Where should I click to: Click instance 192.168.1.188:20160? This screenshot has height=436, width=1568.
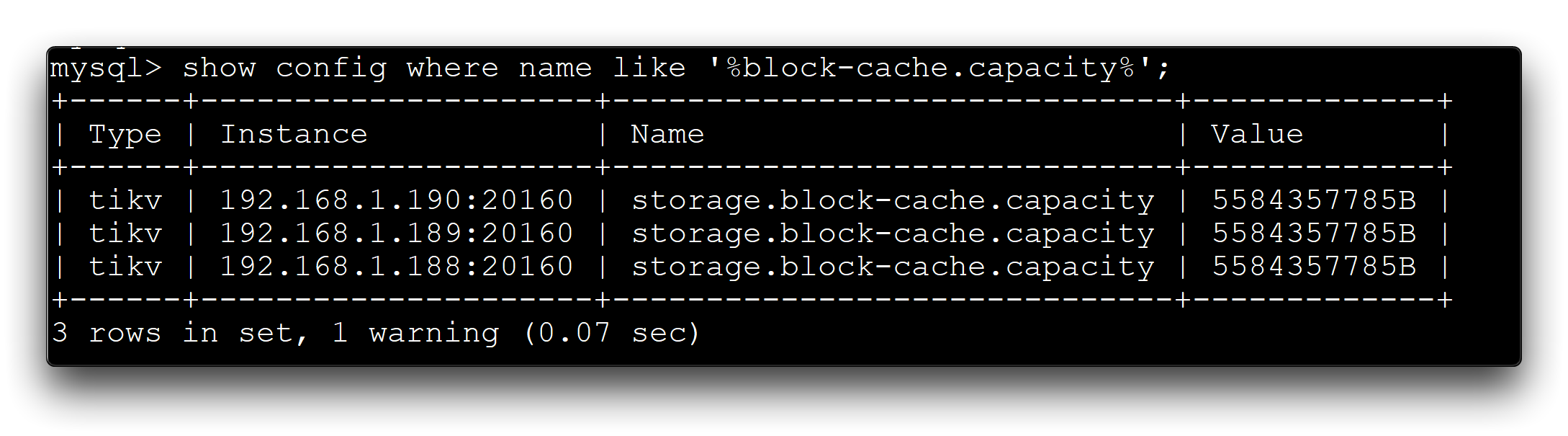pyautogui.click(x=396, y=267)
